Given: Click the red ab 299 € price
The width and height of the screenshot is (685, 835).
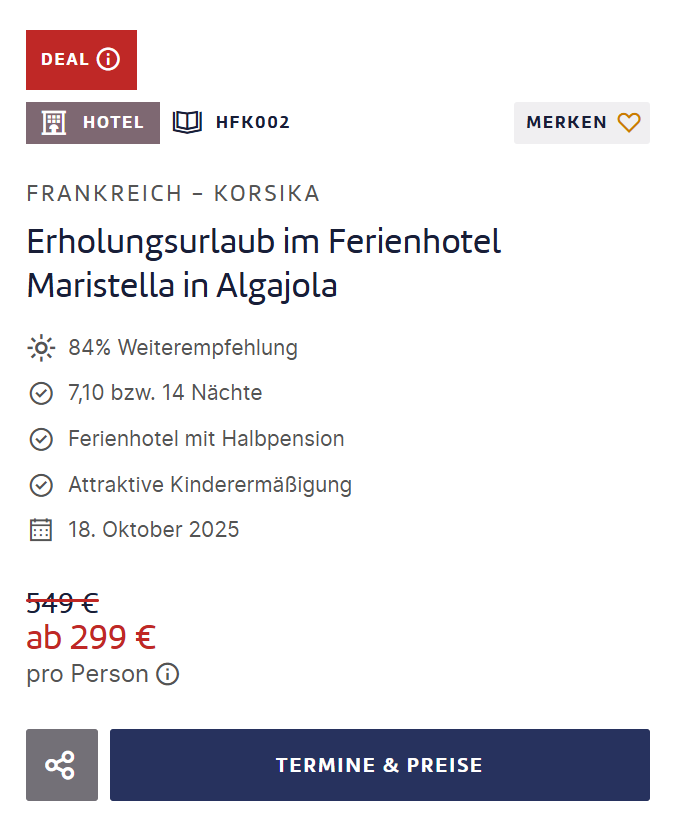Looking at the screenshot, I should pyautogui.click(x=91, y=637).
